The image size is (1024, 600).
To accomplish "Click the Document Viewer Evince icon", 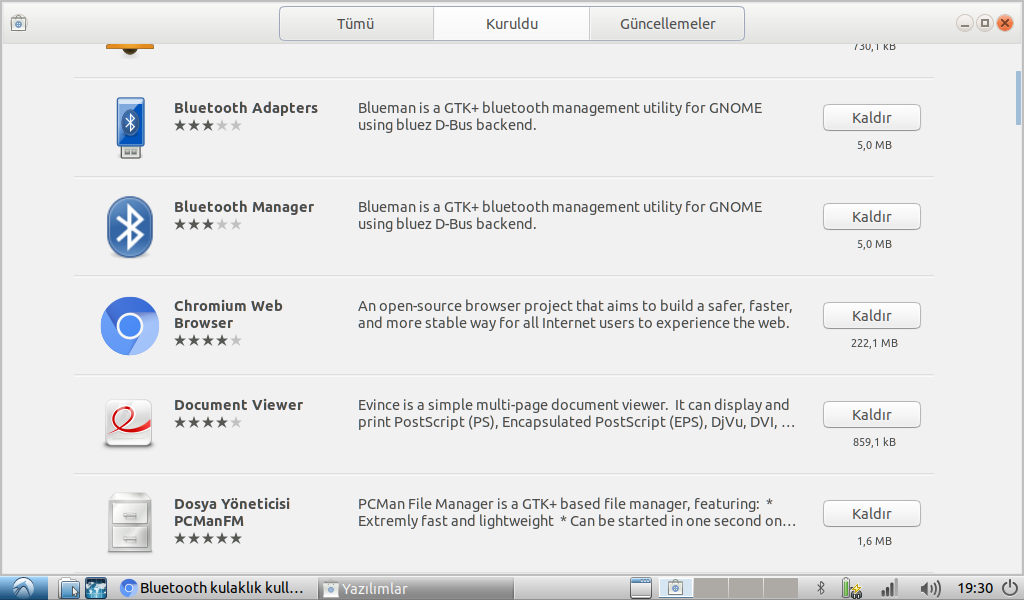I will coord(129,424).
